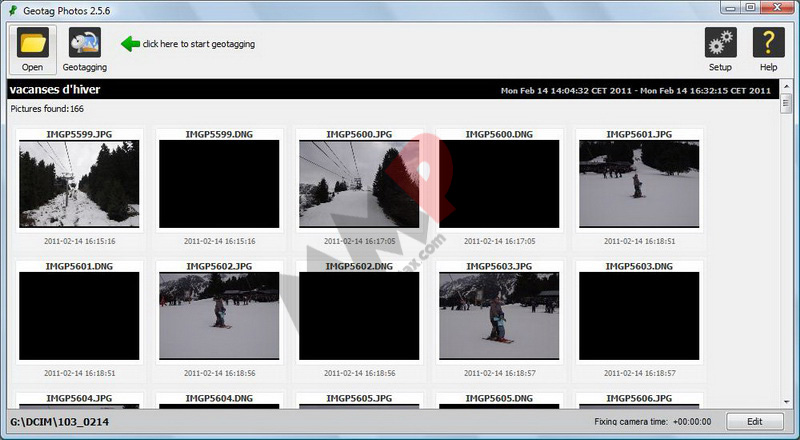Click the IMGP5605.DNG file name
The width and height of the screenshot is (800, 440).
pyautogui.click(x=499, y=398)
